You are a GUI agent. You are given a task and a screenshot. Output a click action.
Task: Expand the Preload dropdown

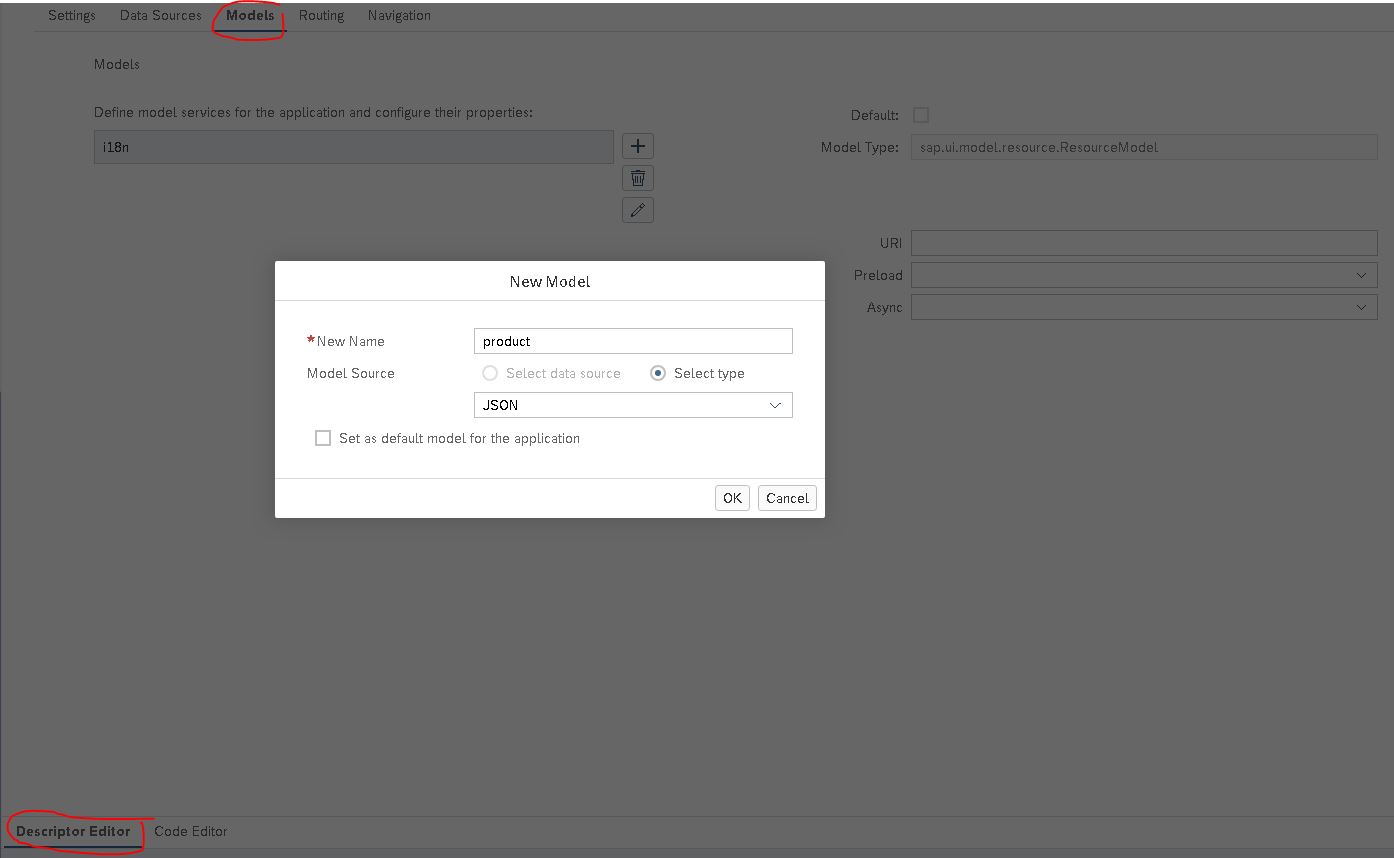(x=1144, y=275)
